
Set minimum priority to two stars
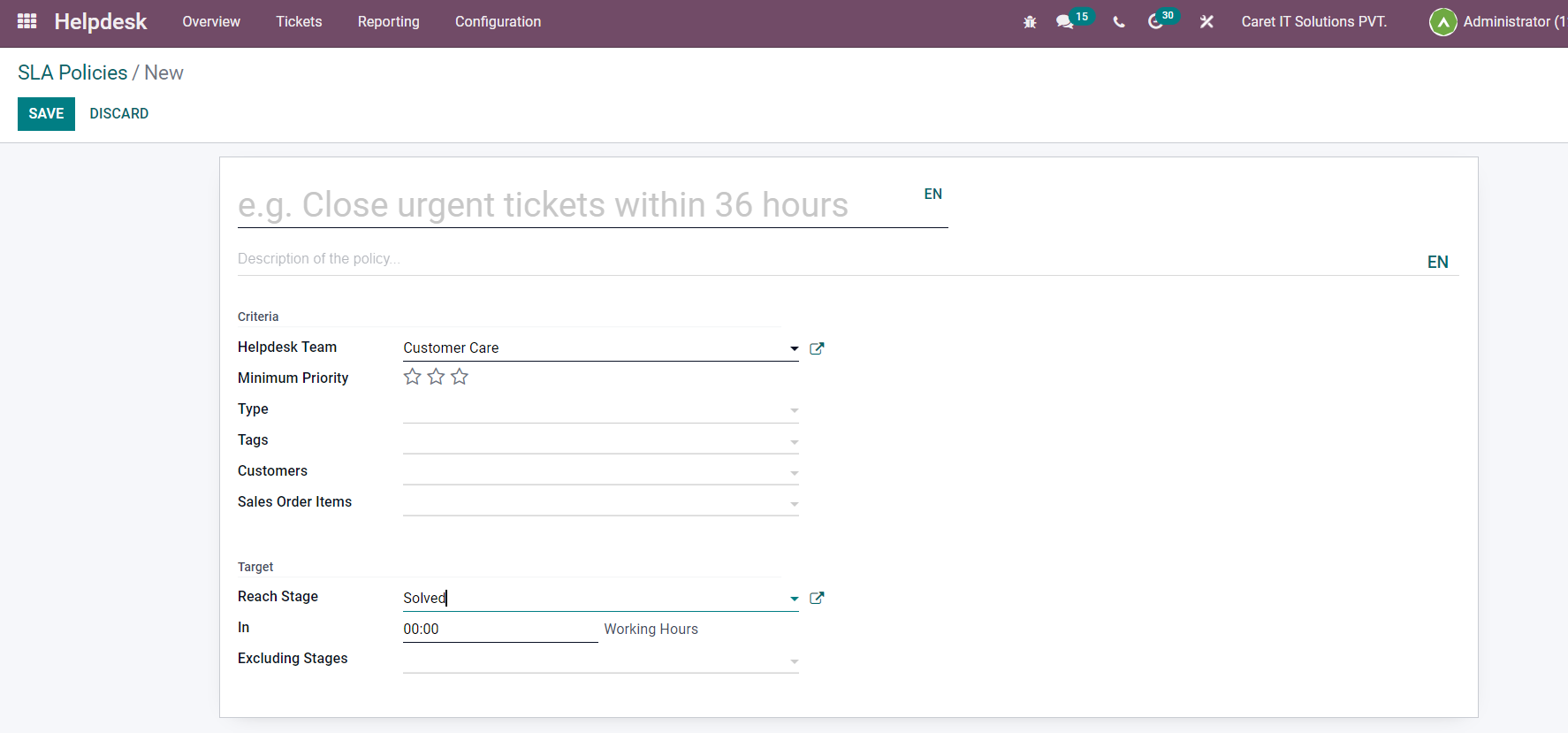click(x=436, y=378)
